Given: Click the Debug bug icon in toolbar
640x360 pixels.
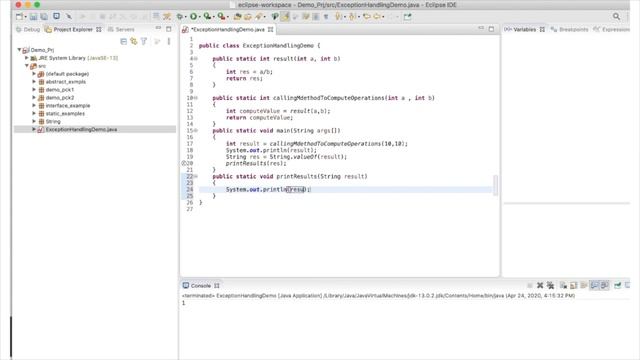Looking at the screenshot, I should (180, 16).
